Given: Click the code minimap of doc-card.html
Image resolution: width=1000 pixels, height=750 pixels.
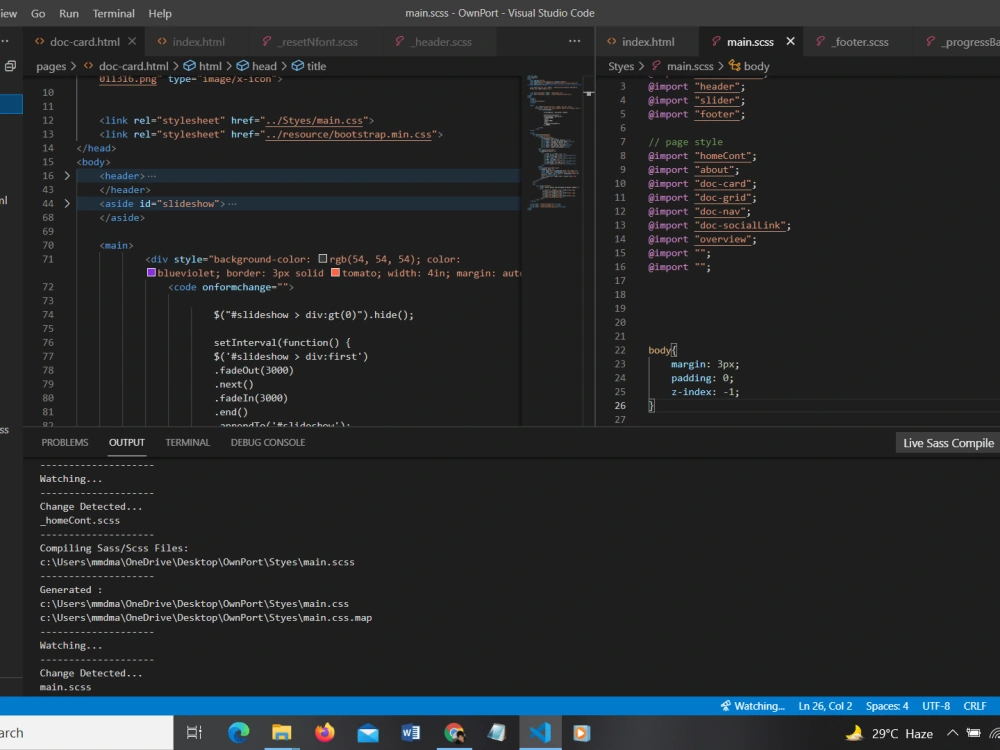Looking at the screenshot, I should coord(553,143).
